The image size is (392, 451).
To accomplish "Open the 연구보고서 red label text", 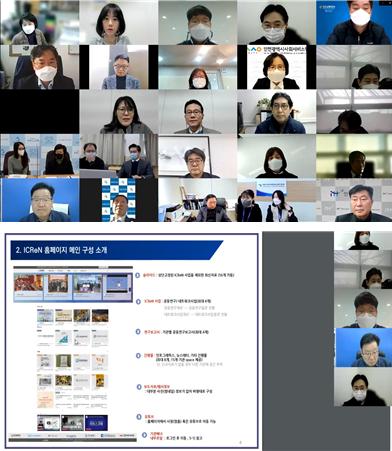I will point(153,332).
